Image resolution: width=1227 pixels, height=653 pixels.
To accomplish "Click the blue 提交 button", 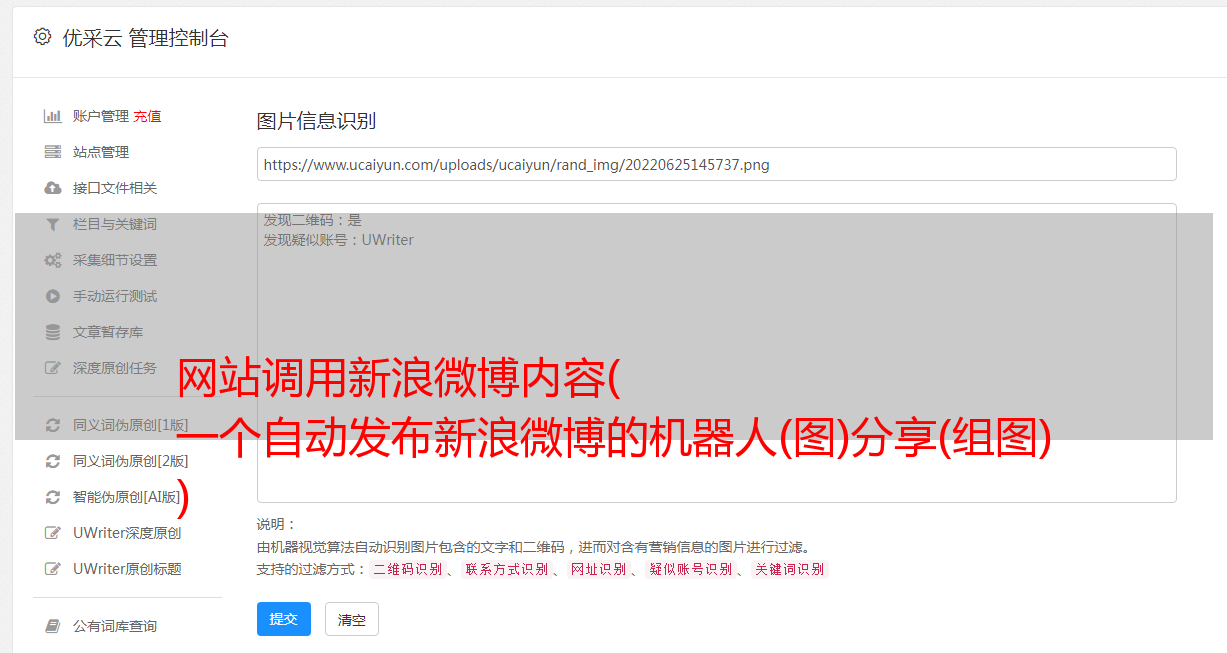I will coord(284,619).
